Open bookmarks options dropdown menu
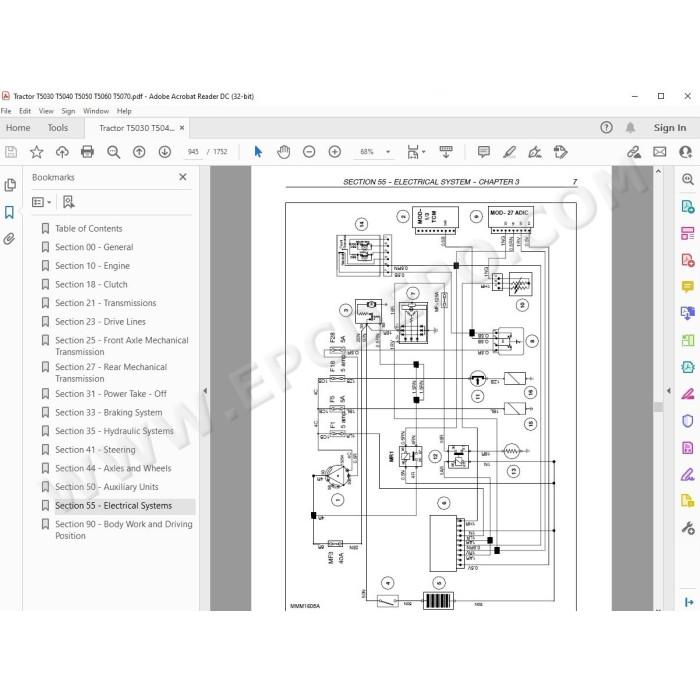 42,202
